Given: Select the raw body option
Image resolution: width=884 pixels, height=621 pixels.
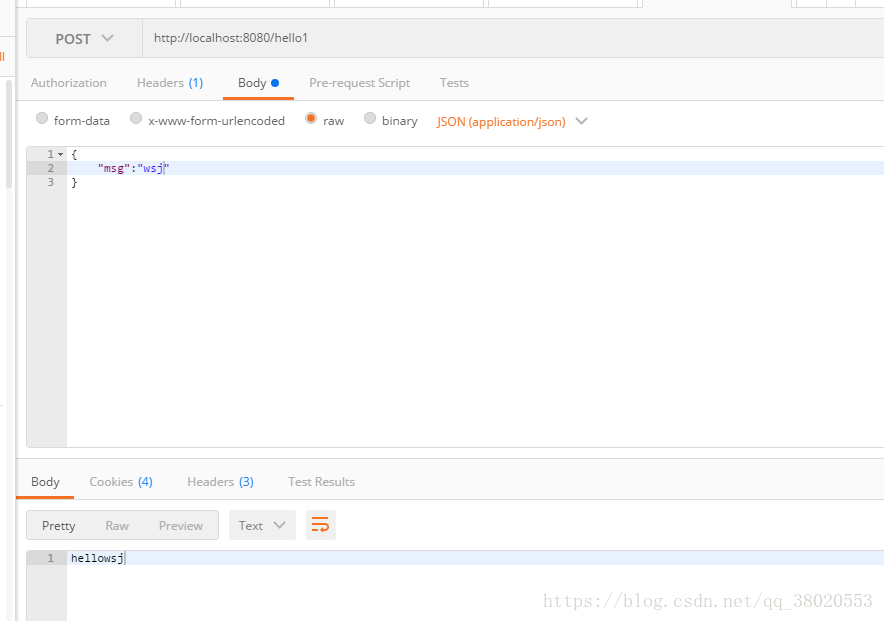Looking at the screenshot, I should tap(311, 118).
